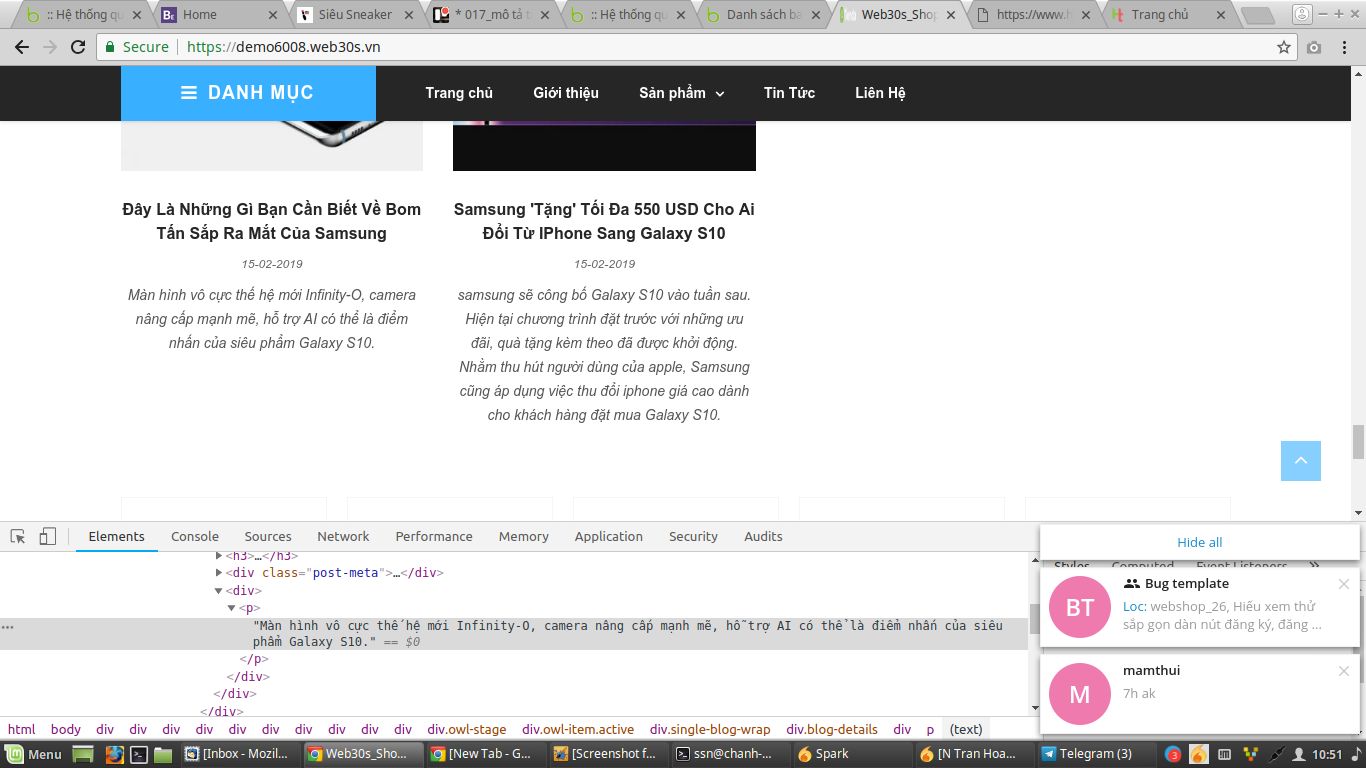Switch to the Danh sách browser tab

762,15
